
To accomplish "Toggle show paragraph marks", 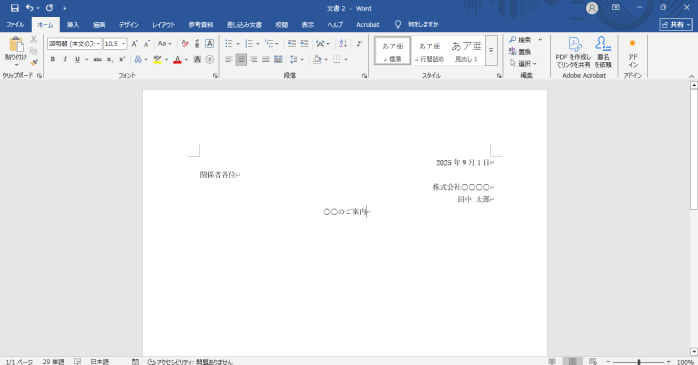I will (359, 44).
